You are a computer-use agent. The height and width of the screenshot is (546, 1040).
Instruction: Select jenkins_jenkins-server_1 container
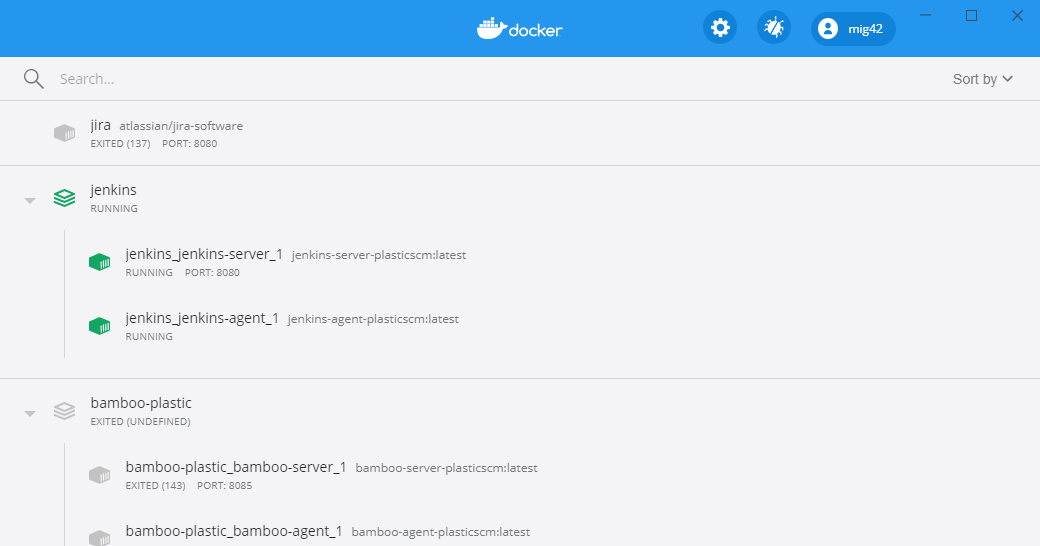(204, 254)
